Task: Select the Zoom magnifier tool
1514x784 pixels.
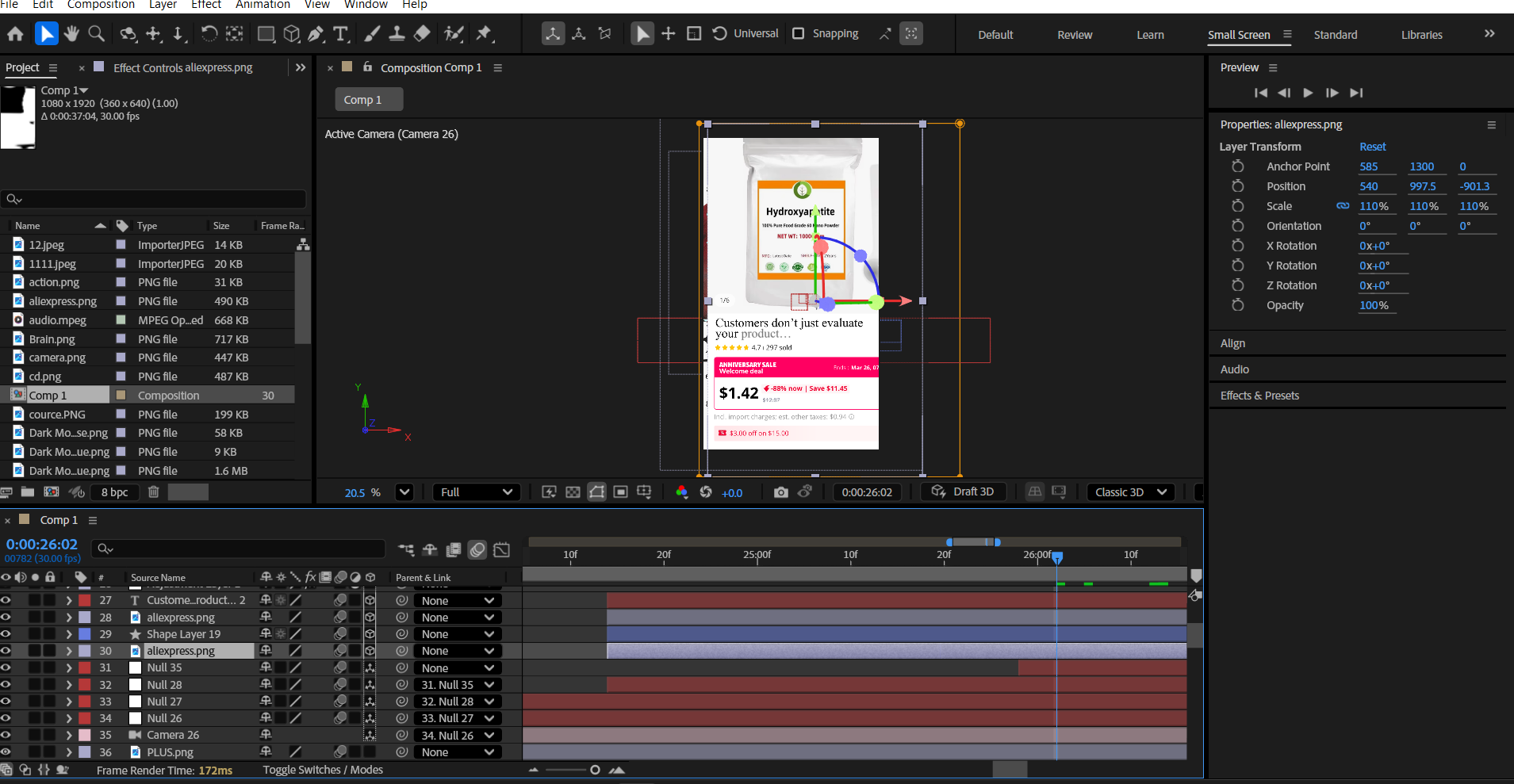Action: [x=97, y=34]
